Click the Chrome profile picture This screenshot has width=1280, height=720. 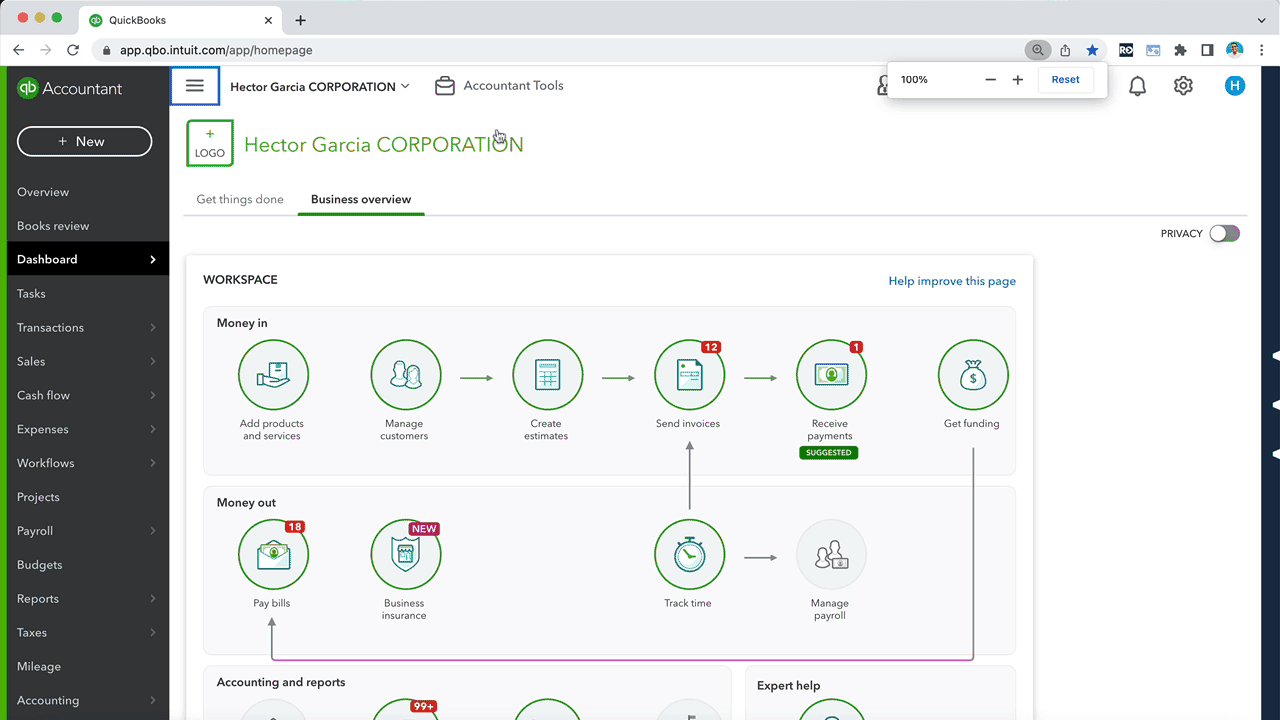pyautogui.click(x=1235, y=50)
